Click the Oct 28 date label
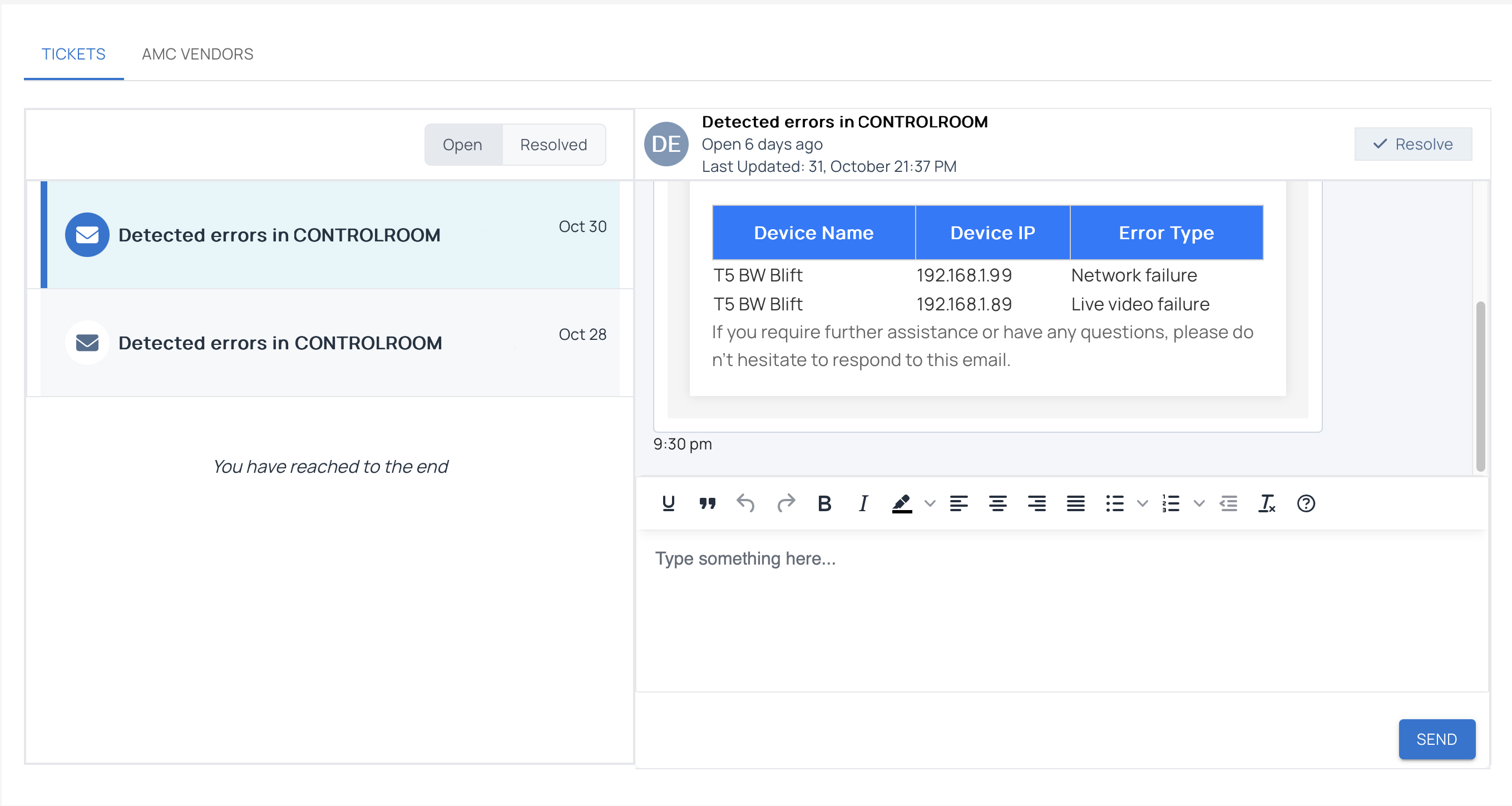This screenshot has height=806, width=1512. (582, 334)
